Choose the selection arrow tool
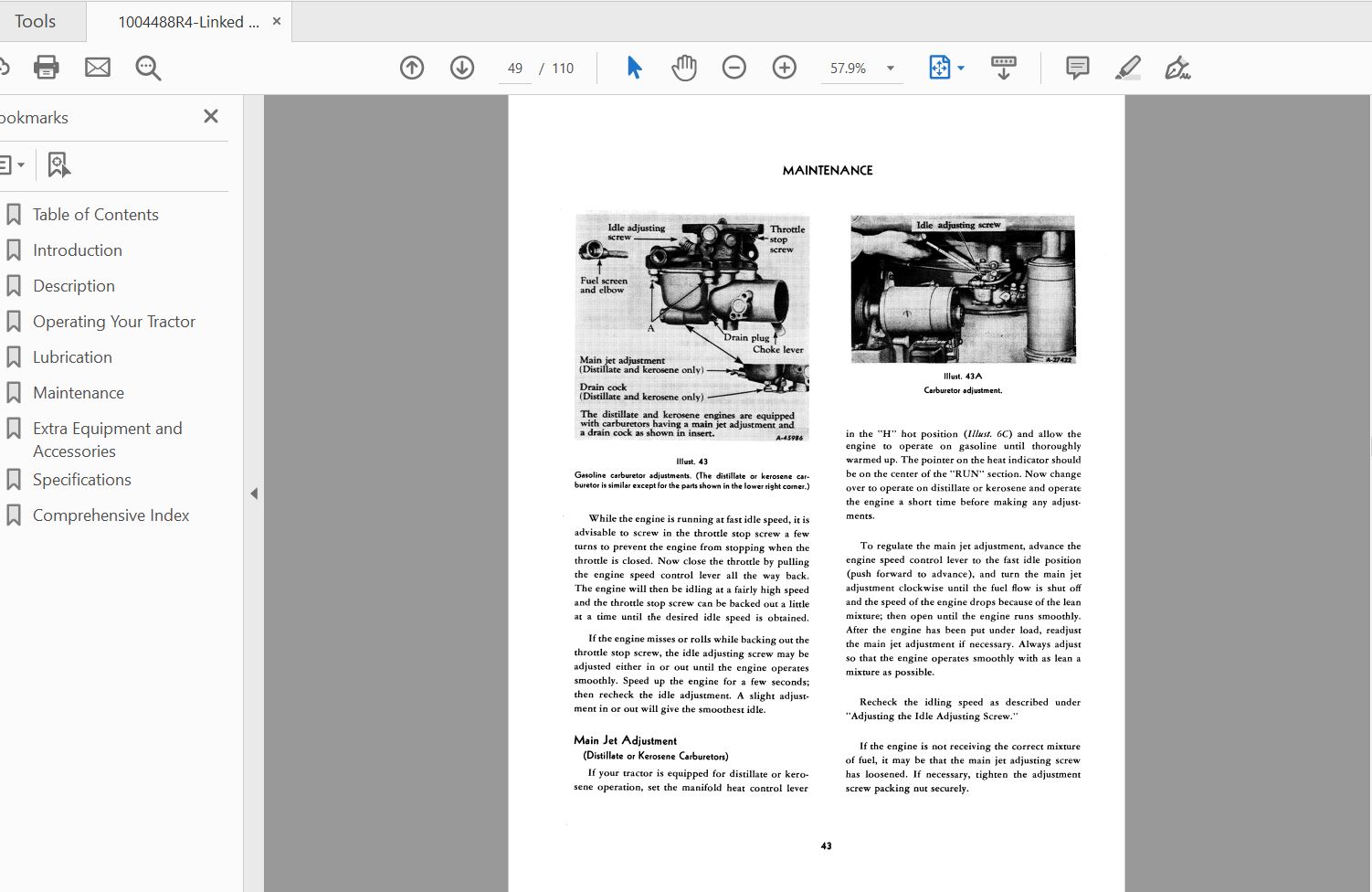The image size is (1372, 892). click(x=634, y=68)
